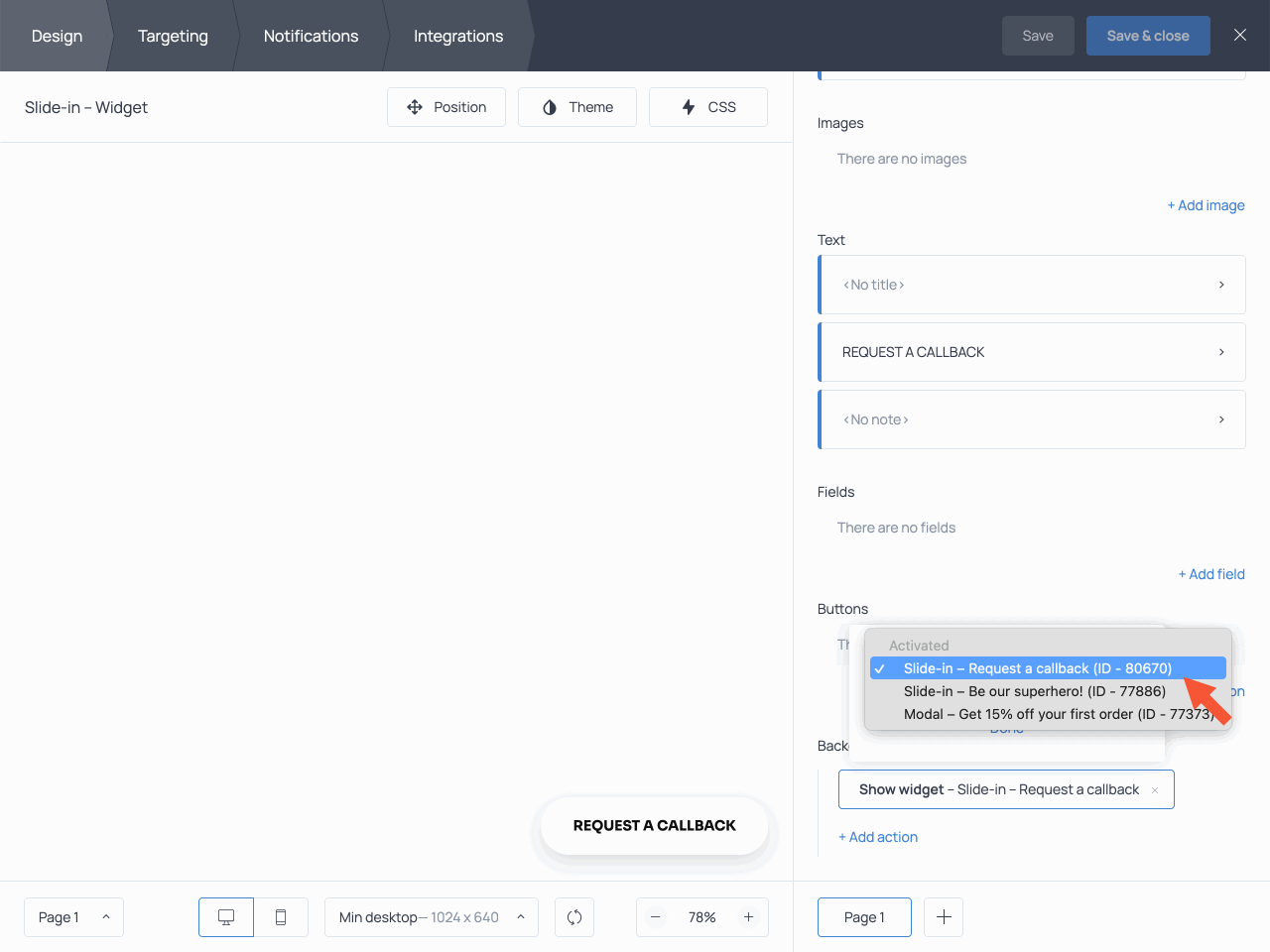Switch to the Targeting tab

(x=173, y=36)
